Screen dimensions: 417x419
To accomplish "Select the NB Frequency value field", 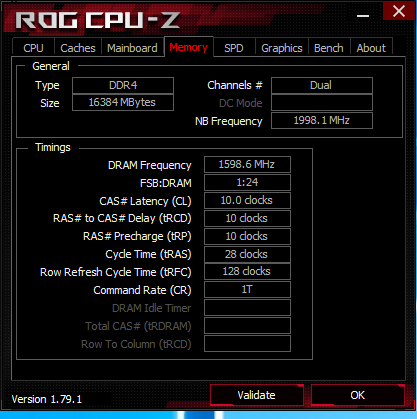I will [322, 120].
